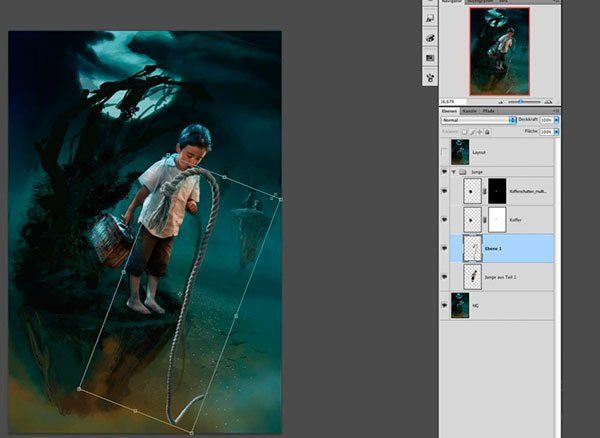
Task: Hide the Koffer layer
Action: click(x=444, y=220)
